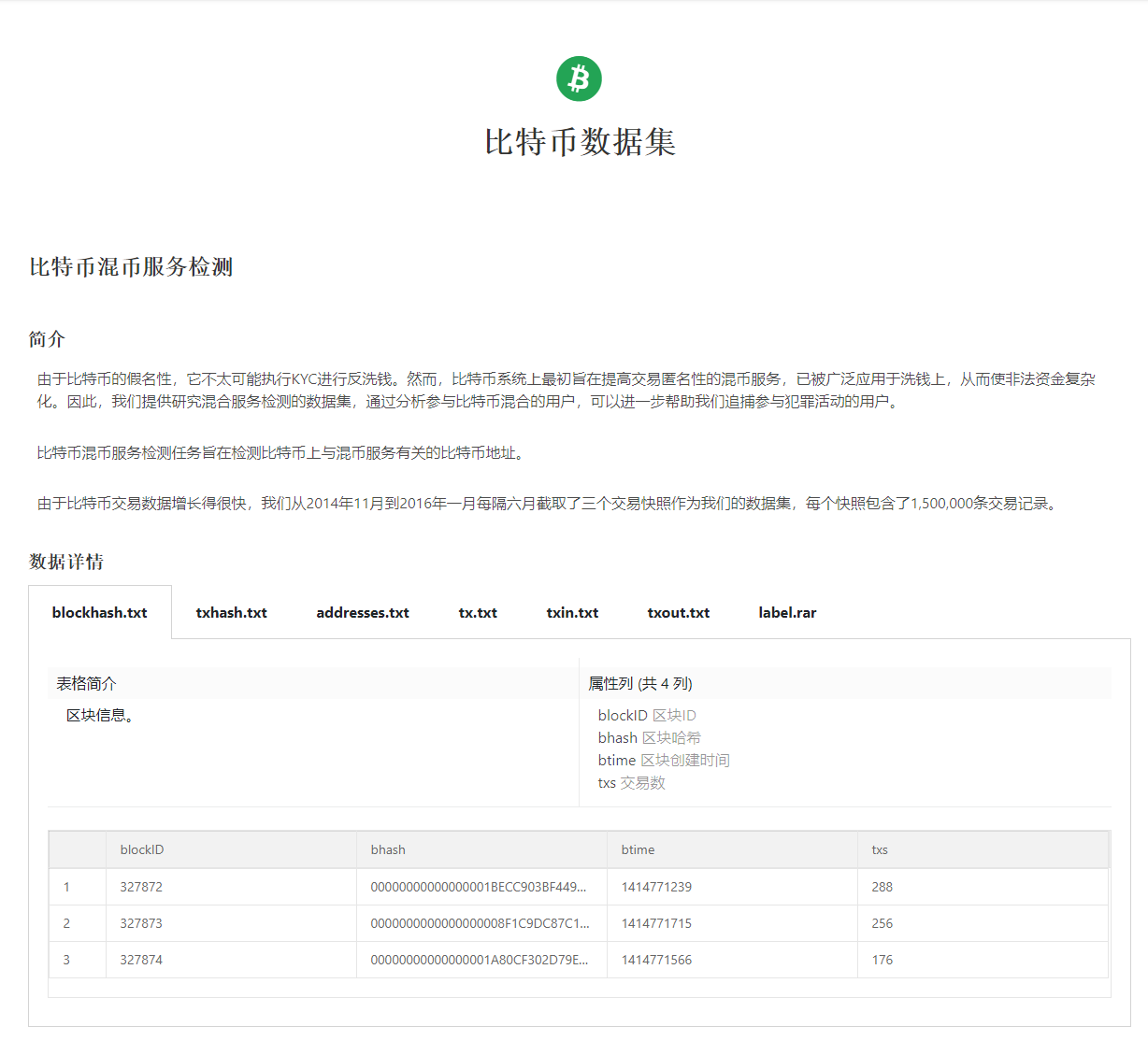
Task: Open the addresses.txt tab
Action: 362,612
